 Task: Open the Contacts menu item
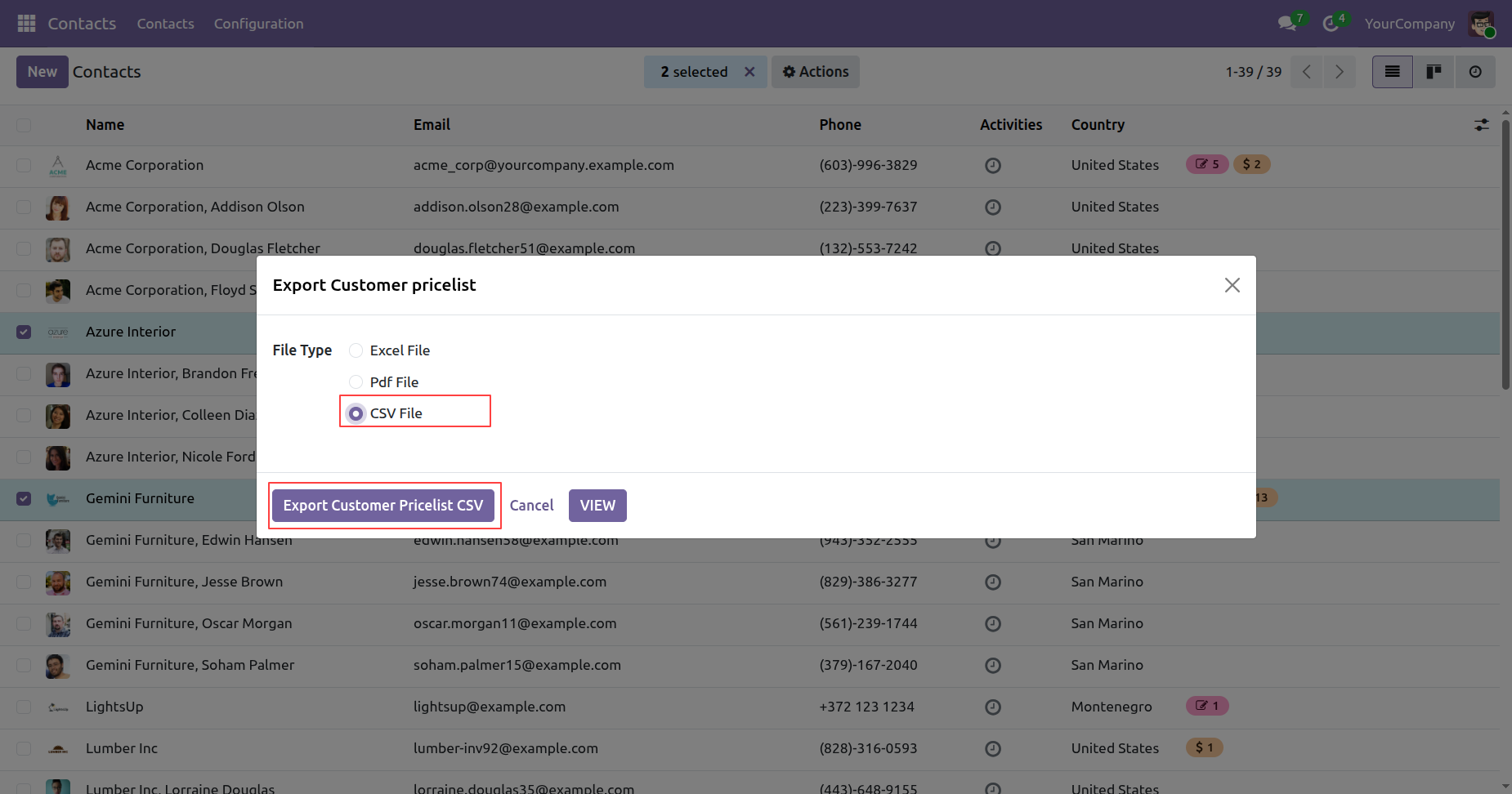pos(165,24)
